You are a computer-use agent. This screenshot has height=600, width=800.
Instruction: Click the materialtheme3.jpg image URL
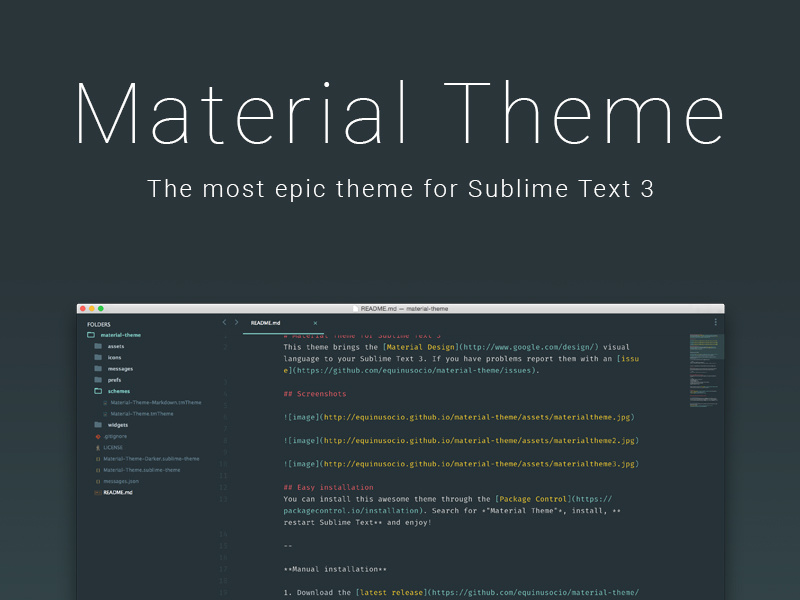480,464
